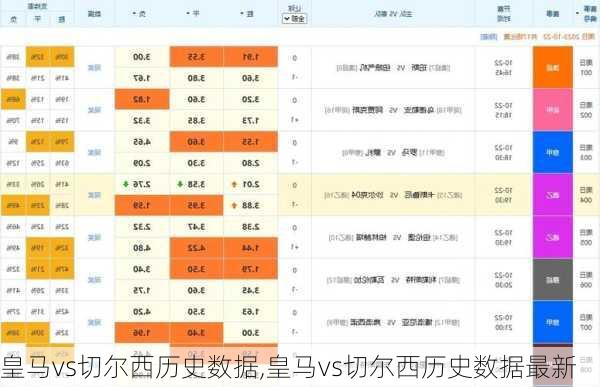Open the 让球 全部 filter dropdown

tap(295, 18)
